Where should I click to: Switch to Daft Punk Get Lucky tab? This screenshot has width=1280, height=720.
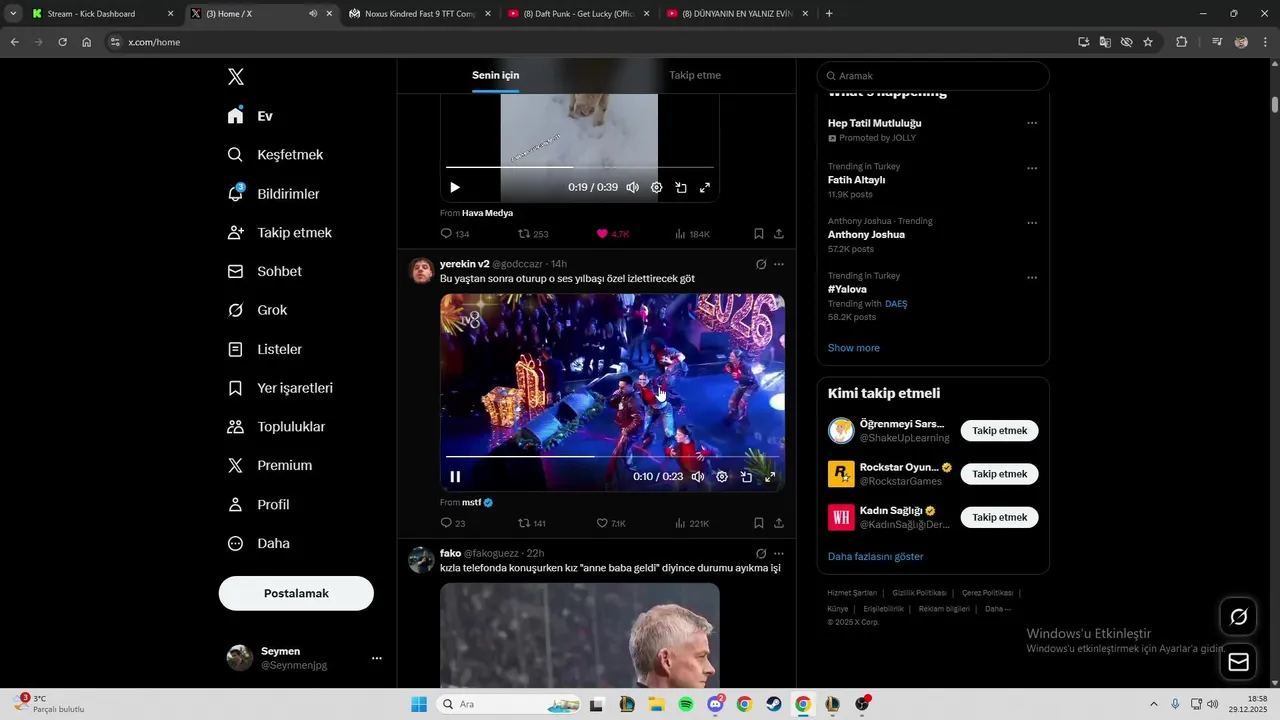pyautogui.click(x=578, y=14)
